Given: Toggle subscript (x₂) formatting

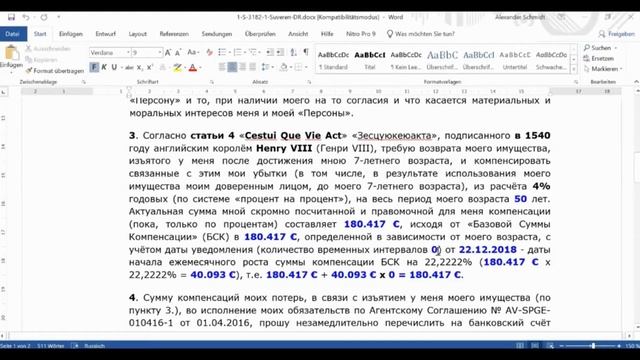Looking at the screenshot, I should coord(140,67).
